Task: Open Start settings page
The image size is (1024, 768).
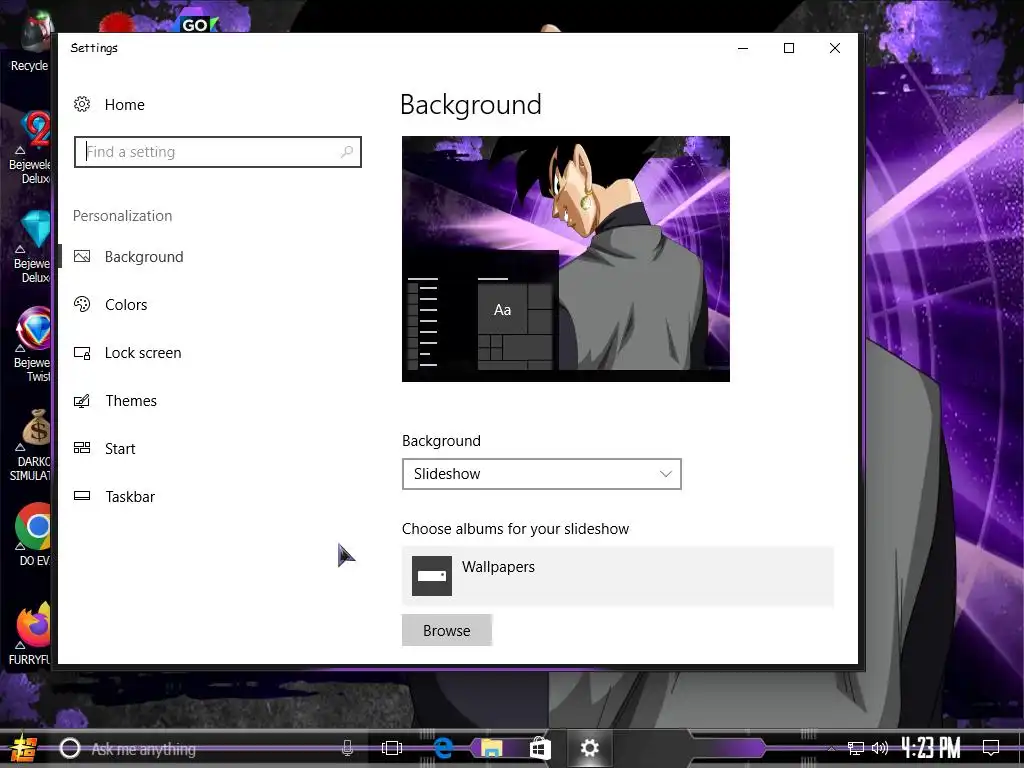Action: tap(120, 449)
